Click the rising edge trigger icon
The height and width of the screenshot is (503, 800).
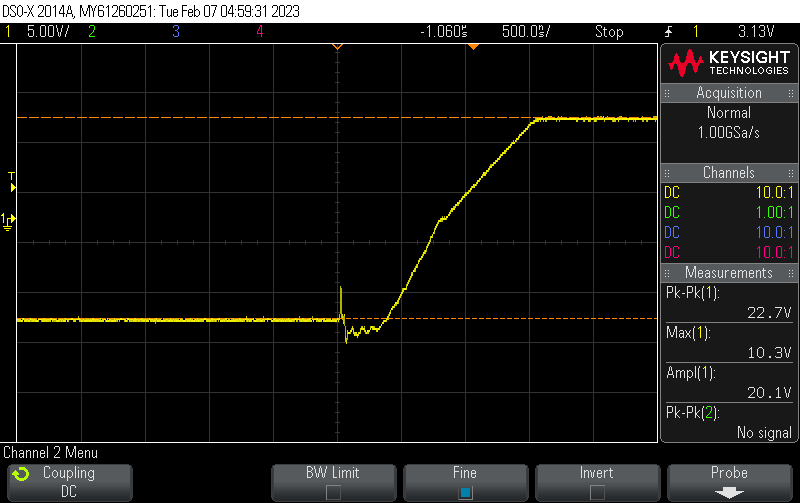(668, 31)
